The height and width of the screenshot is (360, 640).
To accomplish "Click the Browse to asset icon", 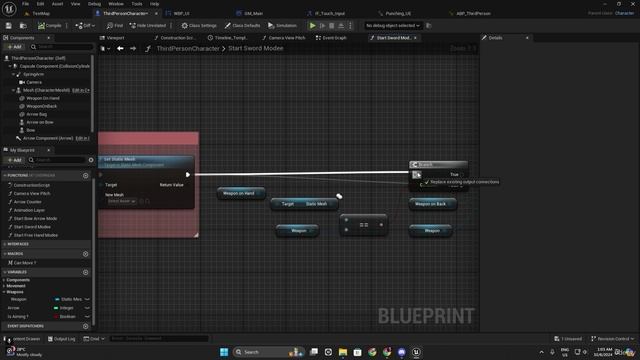I will (23, 26).
